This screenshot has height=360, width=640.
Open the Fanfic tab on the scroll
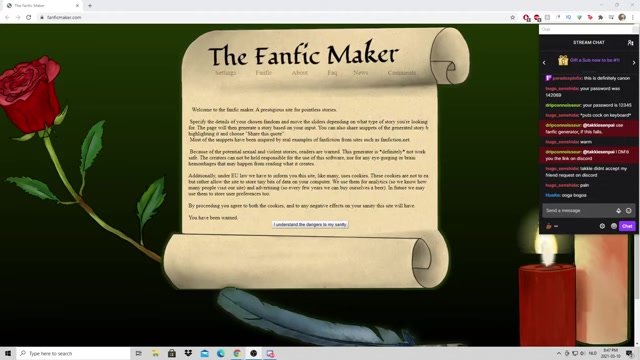pos(264,73)
